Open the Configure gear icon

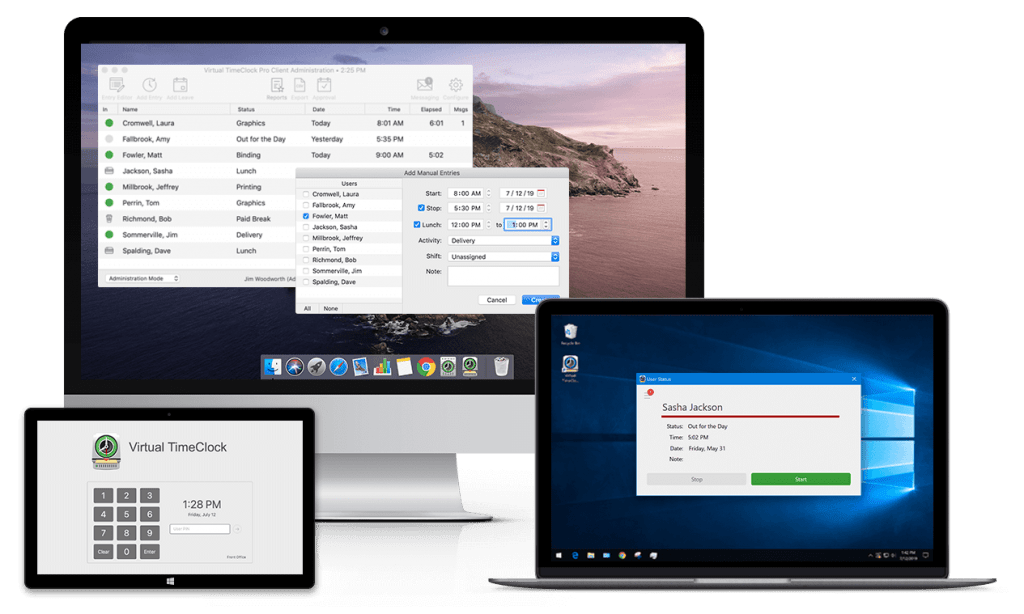point(456,84)
